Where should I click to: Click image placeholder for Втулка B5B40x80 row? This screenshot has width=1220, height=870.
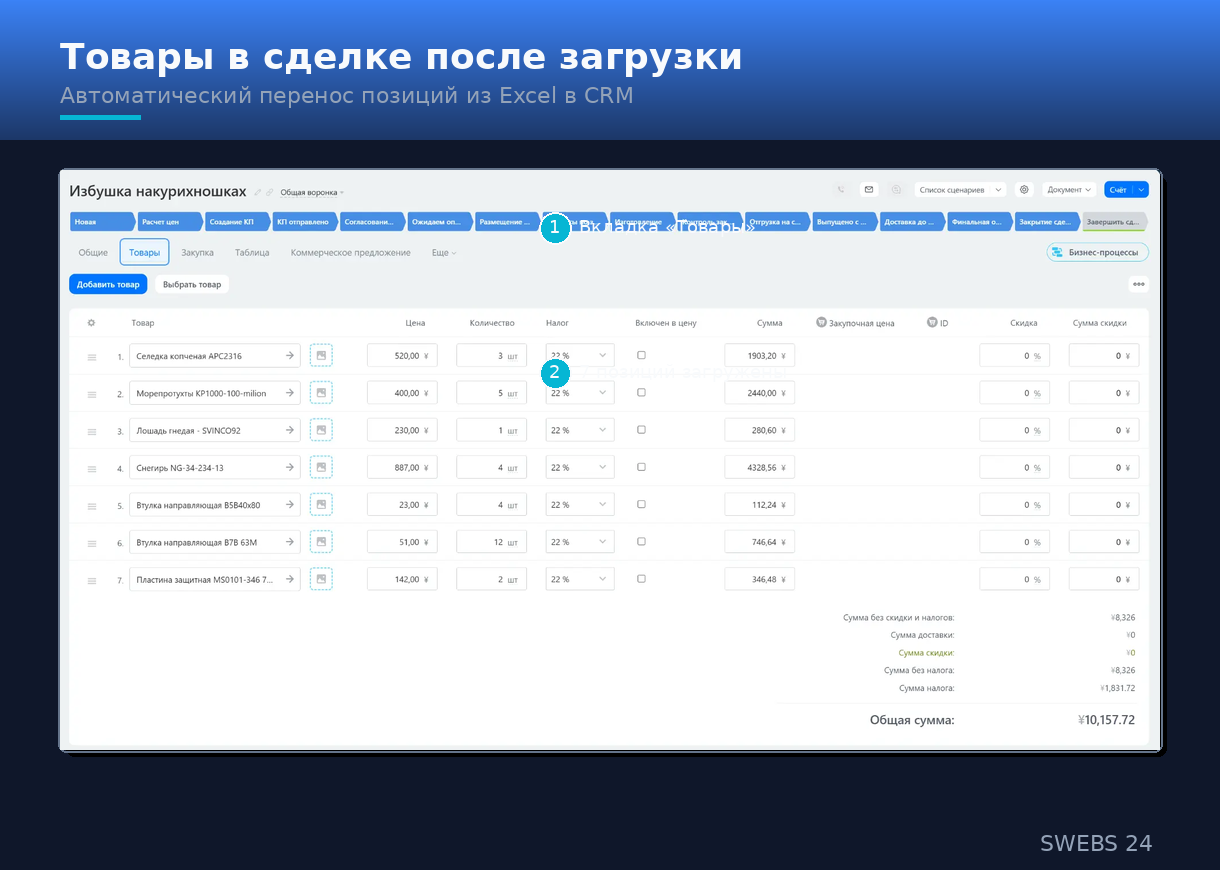point(321,504)
